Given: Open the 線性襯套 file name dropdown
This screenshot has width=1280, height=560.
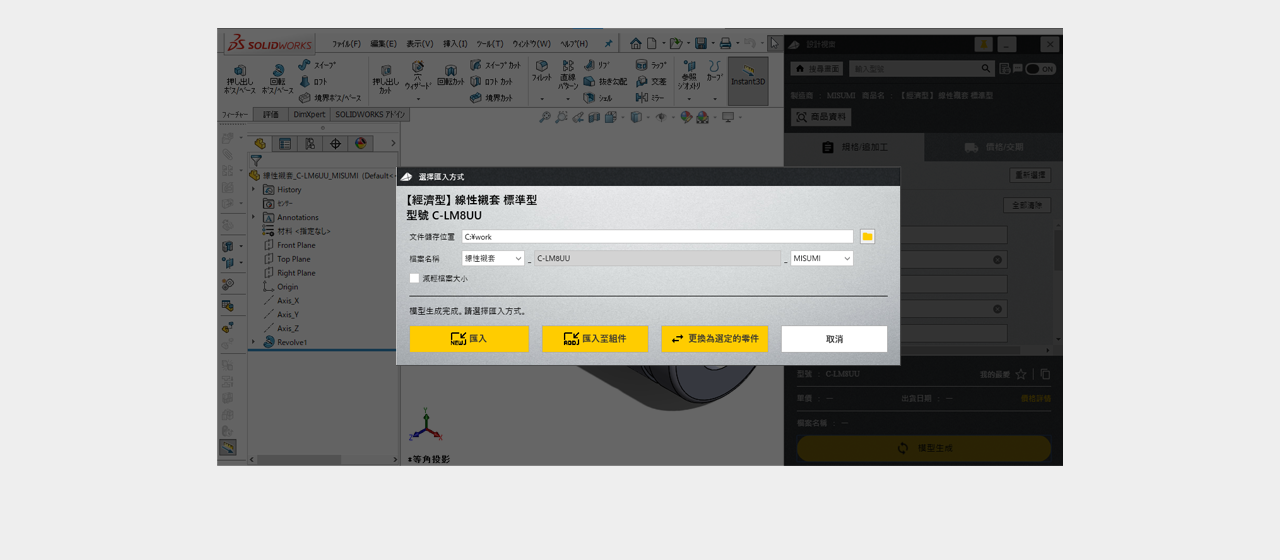Looking at the screenshot, I should pos(493,258).
